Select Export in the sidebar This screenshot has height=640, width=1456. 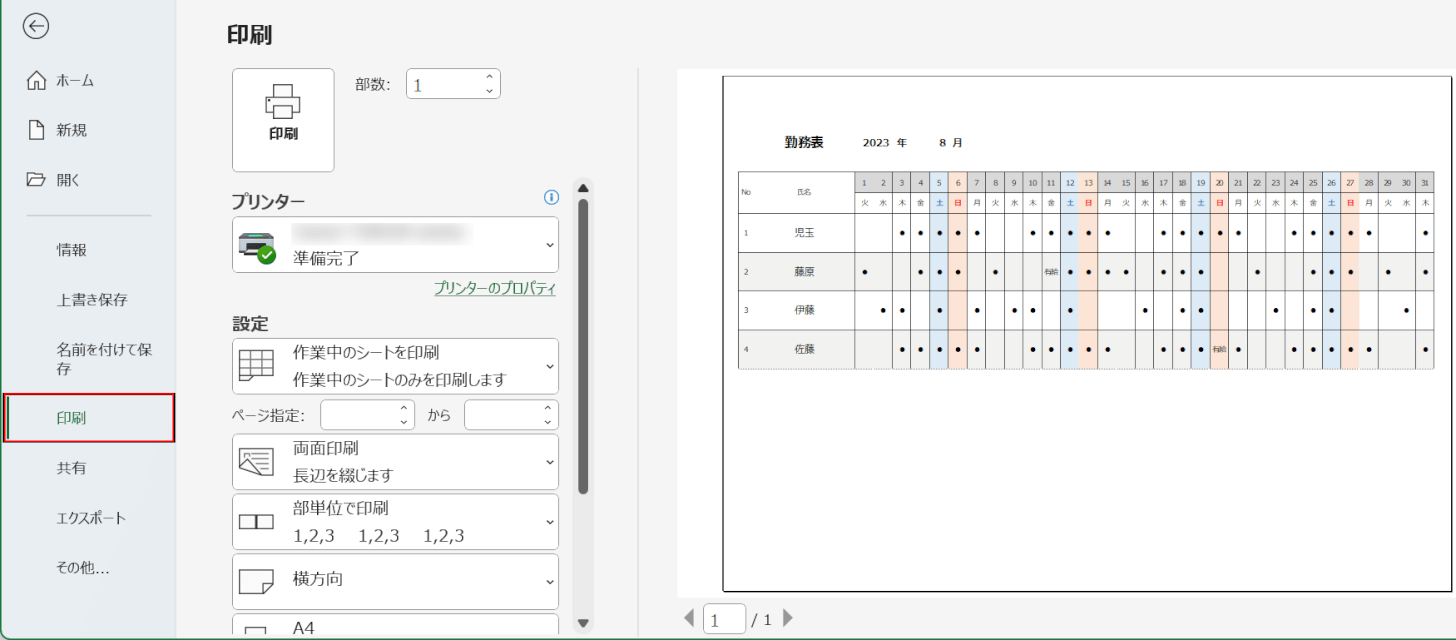coord(91,518)
